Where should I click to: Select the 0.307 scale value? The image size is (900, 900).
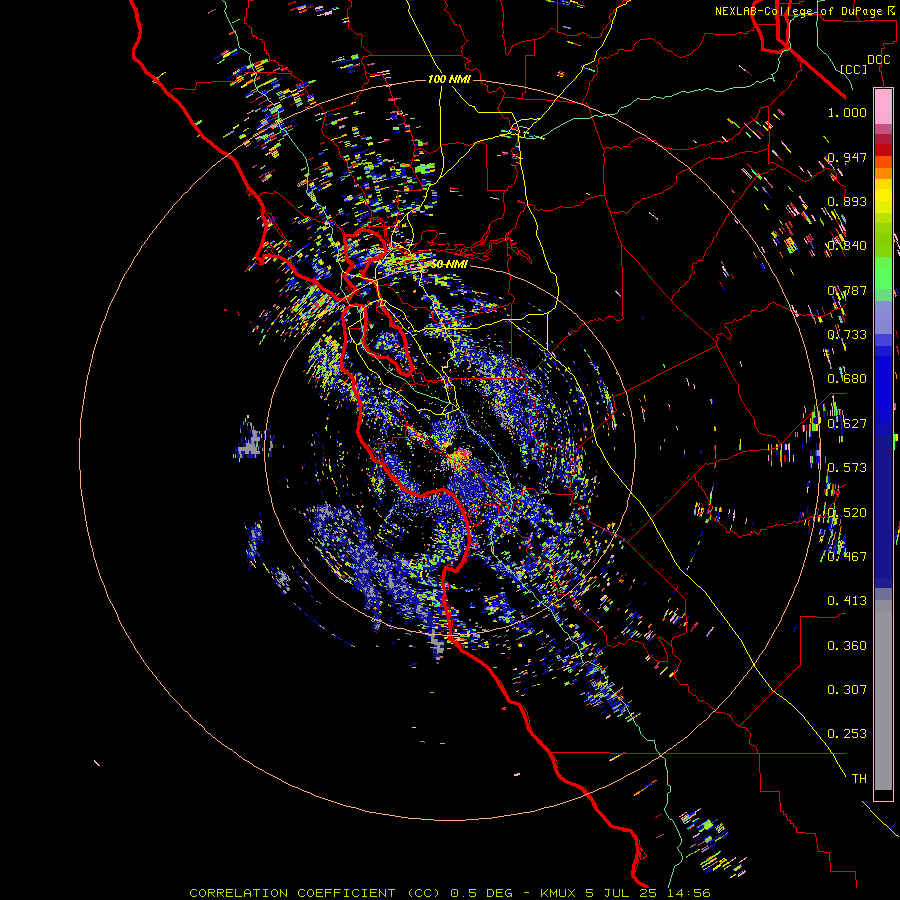(847, 690)
